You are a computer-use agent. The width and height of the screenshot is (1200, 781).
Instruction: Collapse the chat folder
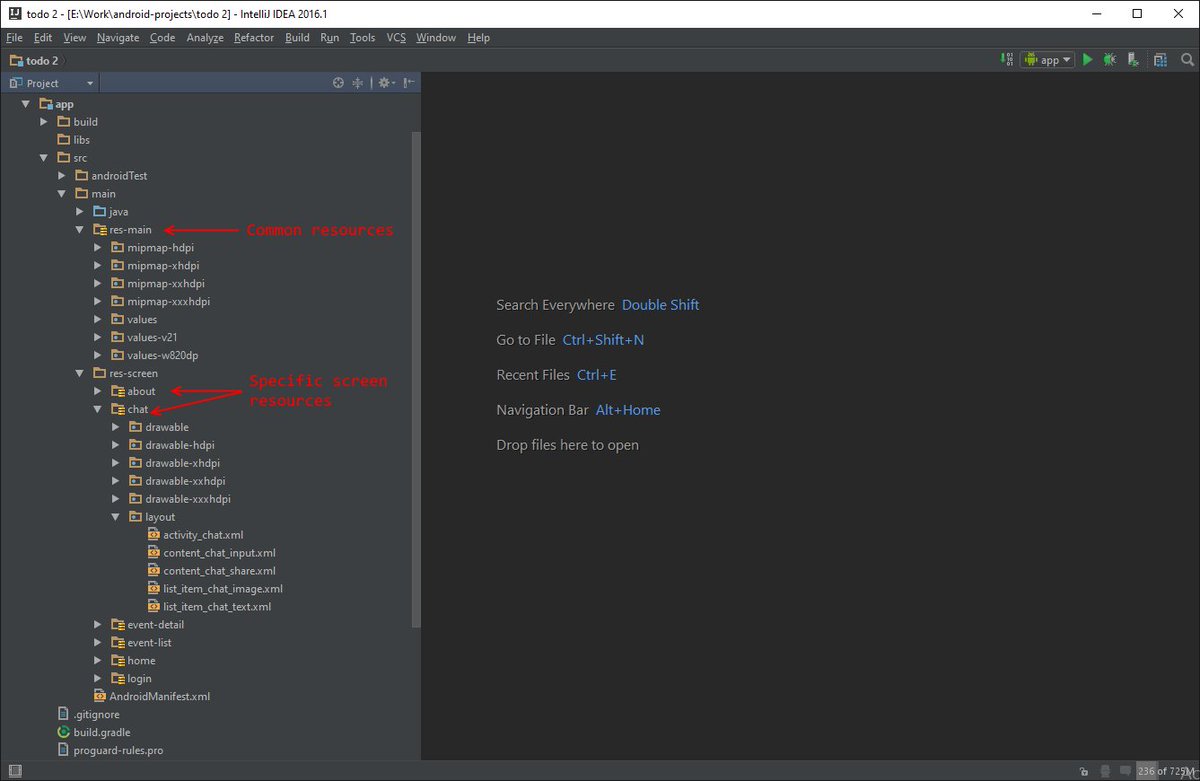(x=97, y=410)
